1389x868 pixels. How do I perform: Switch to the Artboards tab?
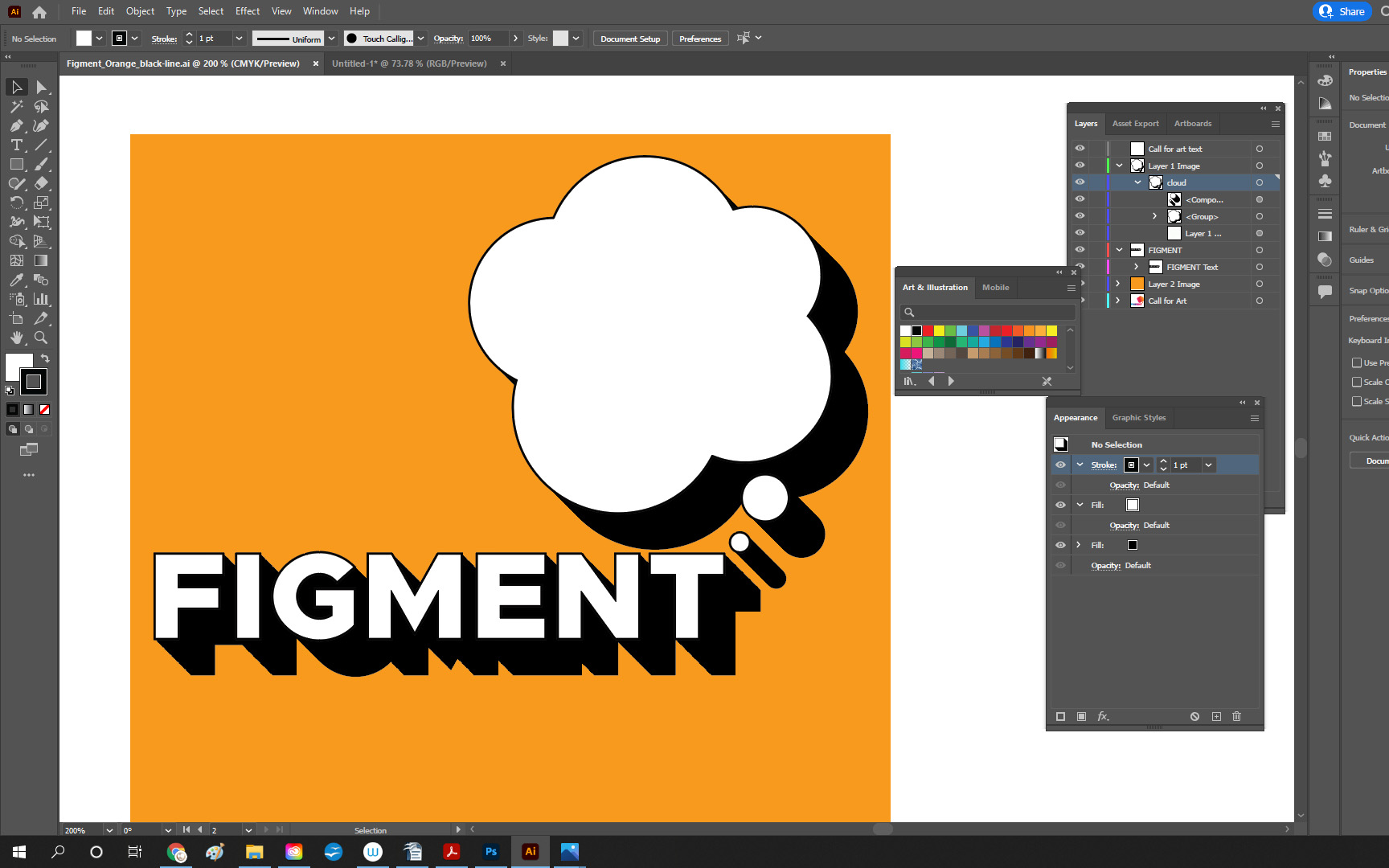(1193, 123)
